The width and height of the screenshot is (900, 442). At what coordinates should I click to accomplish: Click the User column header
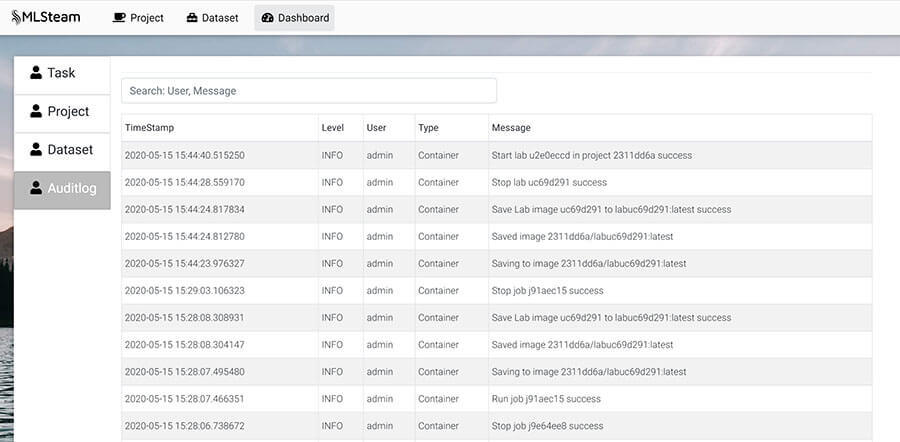point(376,128)
